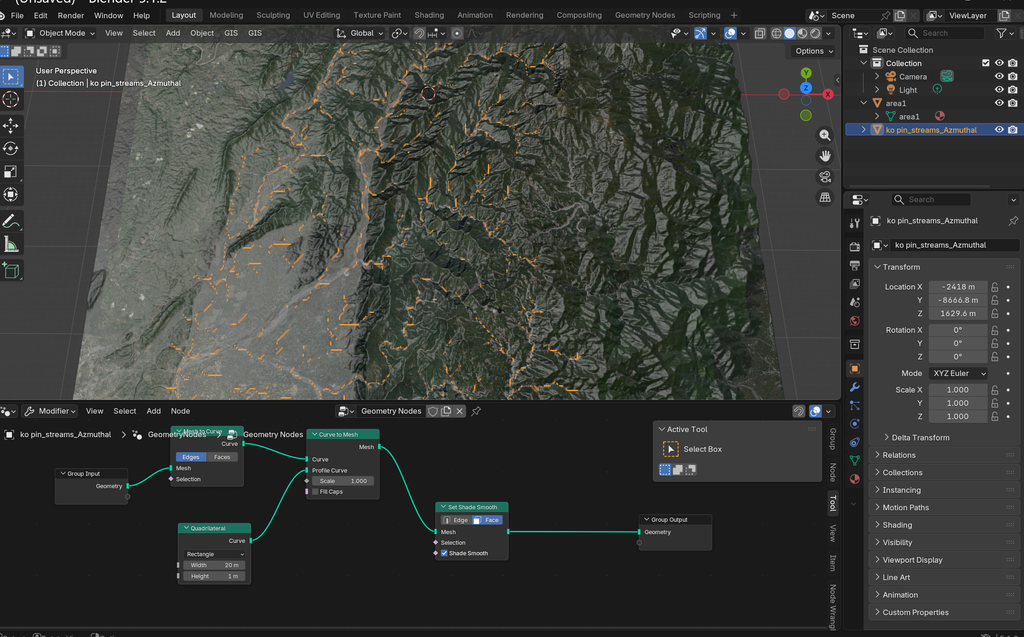The image size is (1024, 637).
Task: Hide Camera in viewport via eye icon
Action: coord(999,76)
